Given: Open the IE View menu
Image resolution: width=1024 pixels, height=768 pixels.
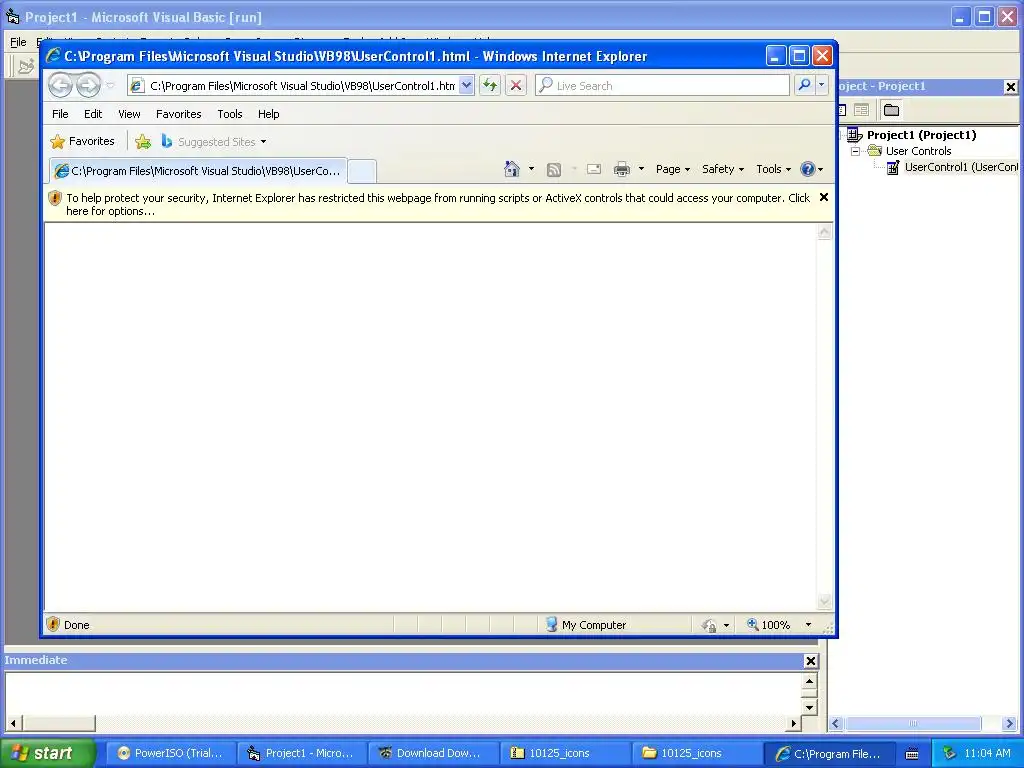Looking at the screenshot, I should (x=129, y=114).
